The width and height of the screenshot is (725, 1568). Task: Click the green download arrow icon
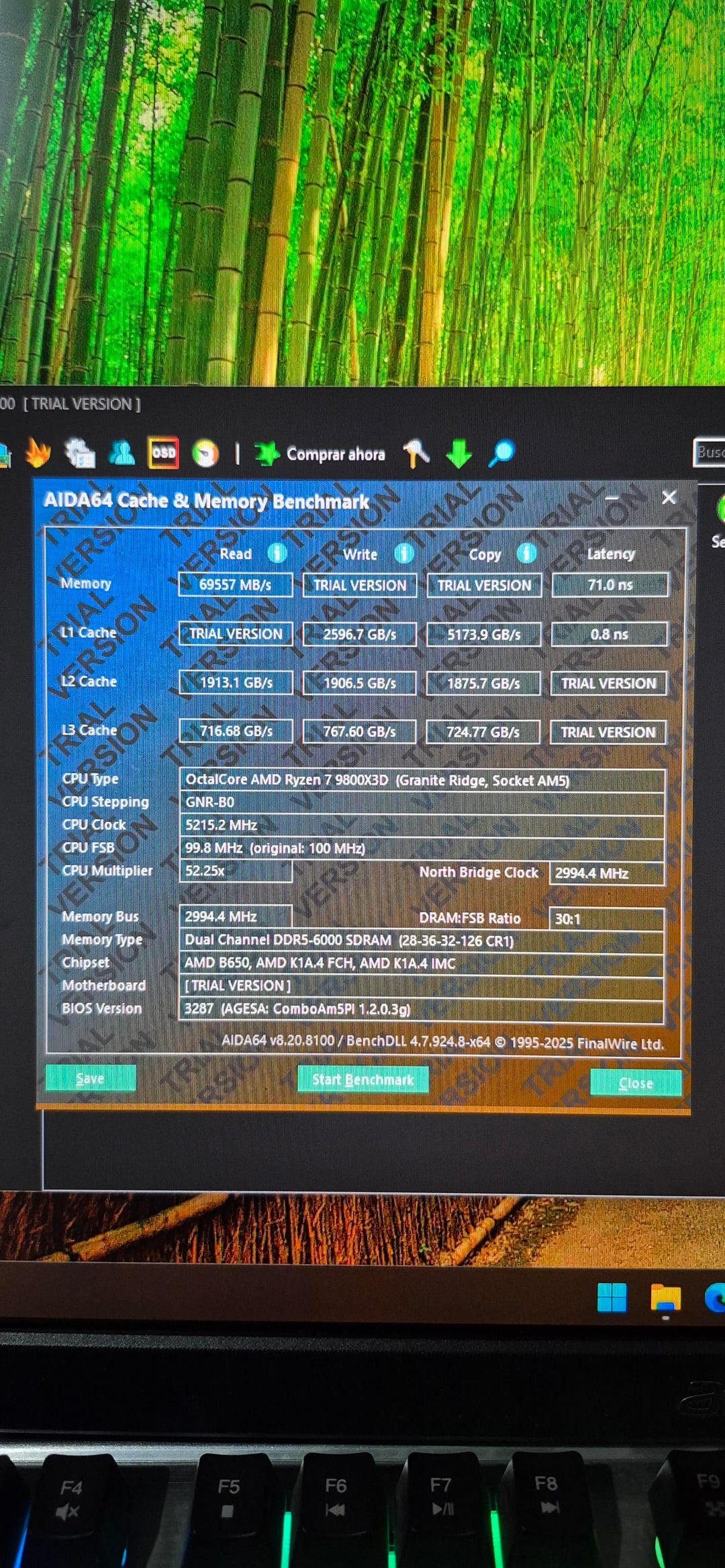pos(459,454)
